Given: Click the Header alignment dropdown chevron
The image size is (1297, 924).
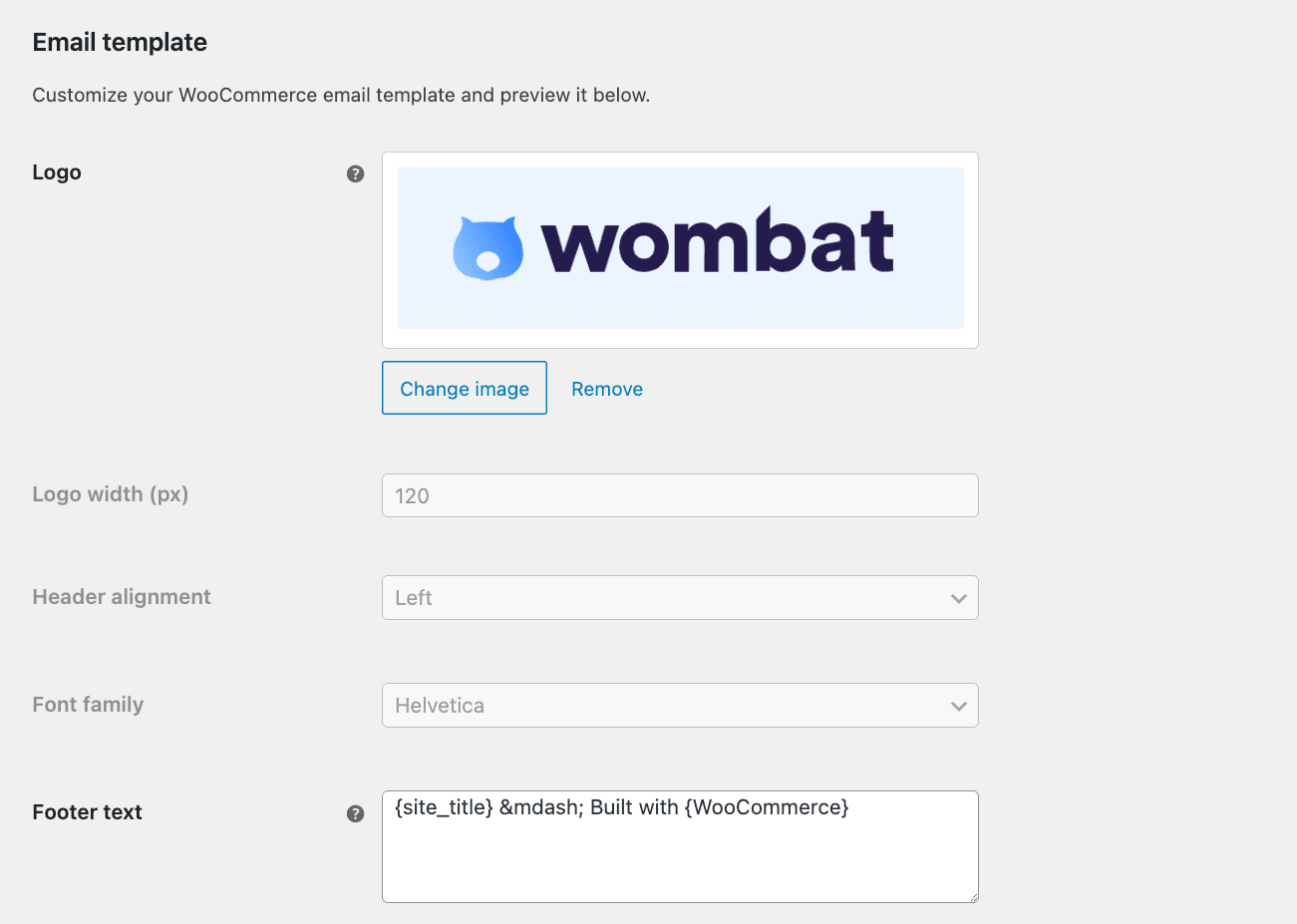Looking at the screenshot, I should click(x=957, y=598).
